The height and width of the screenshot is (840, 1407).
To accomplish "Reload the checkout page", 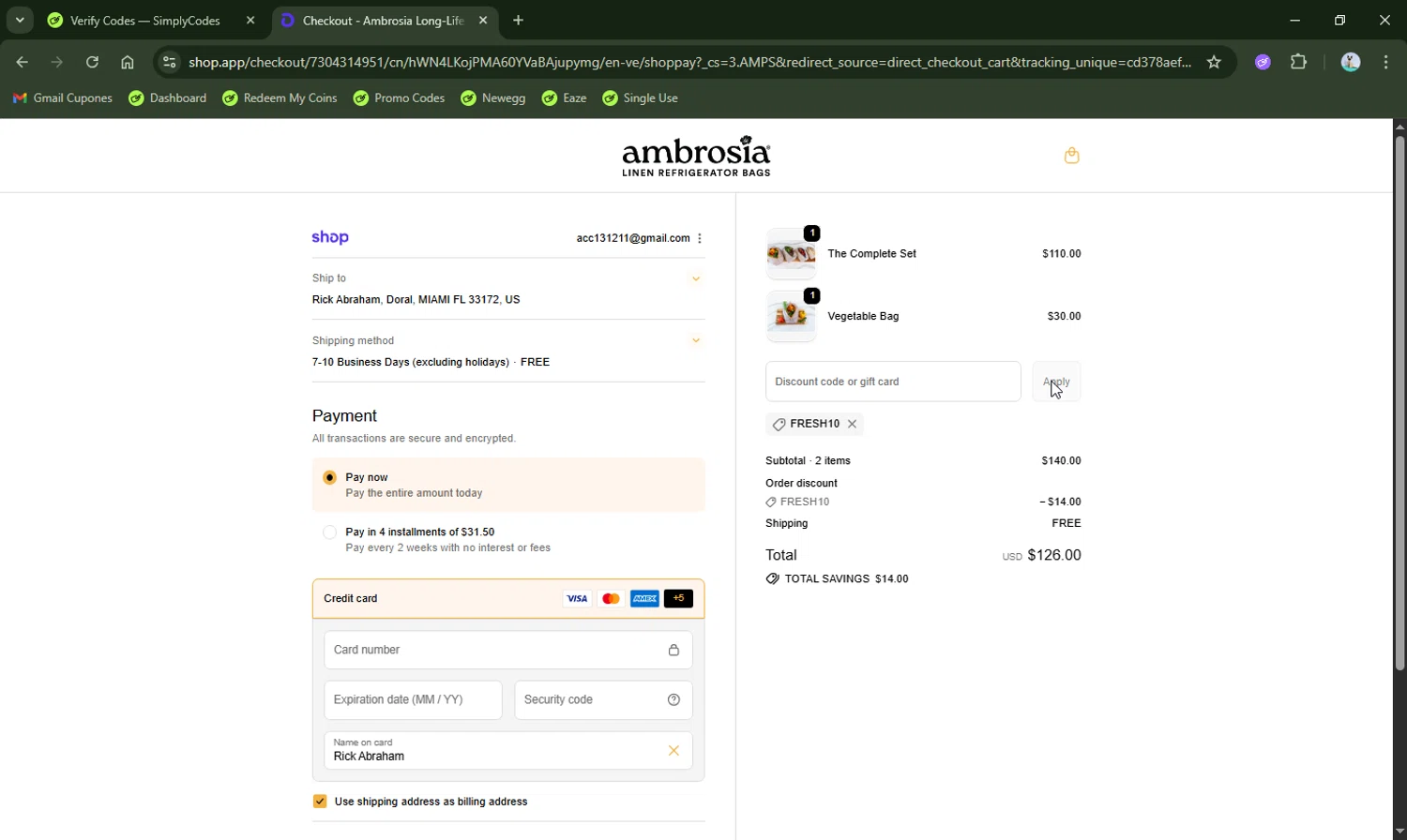I will (92, 62).
